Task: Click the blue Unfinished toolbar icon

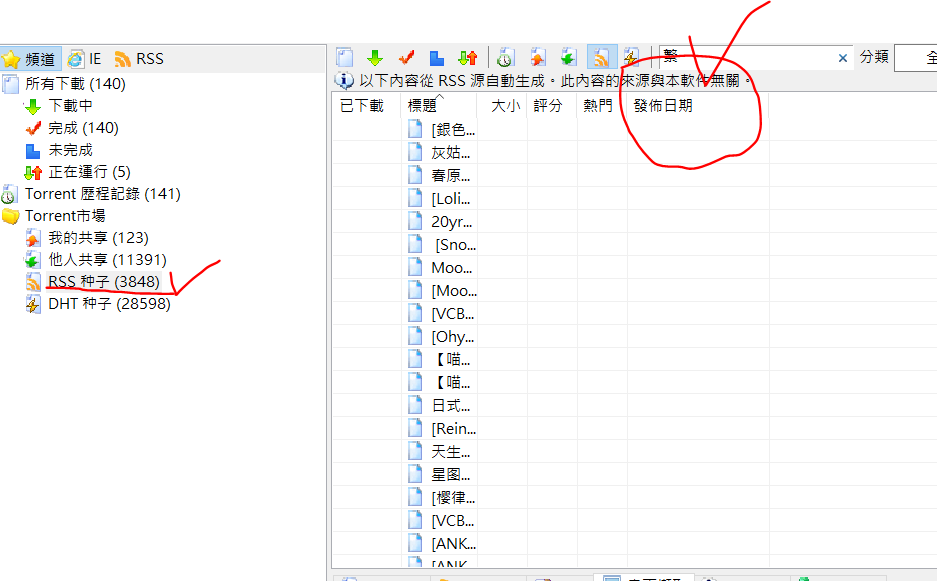Action: pyautogui.click(x=436, y=58)
